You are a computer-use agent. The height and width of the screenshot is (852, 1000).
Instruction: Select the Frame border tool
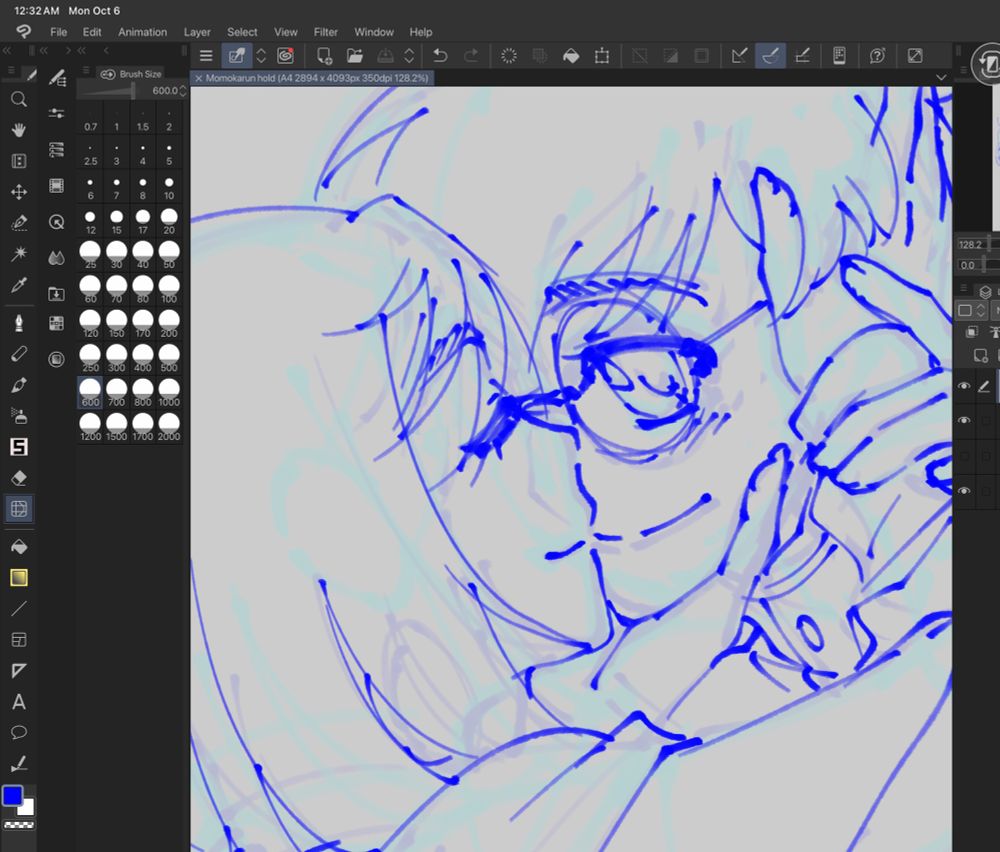[18, 640]
